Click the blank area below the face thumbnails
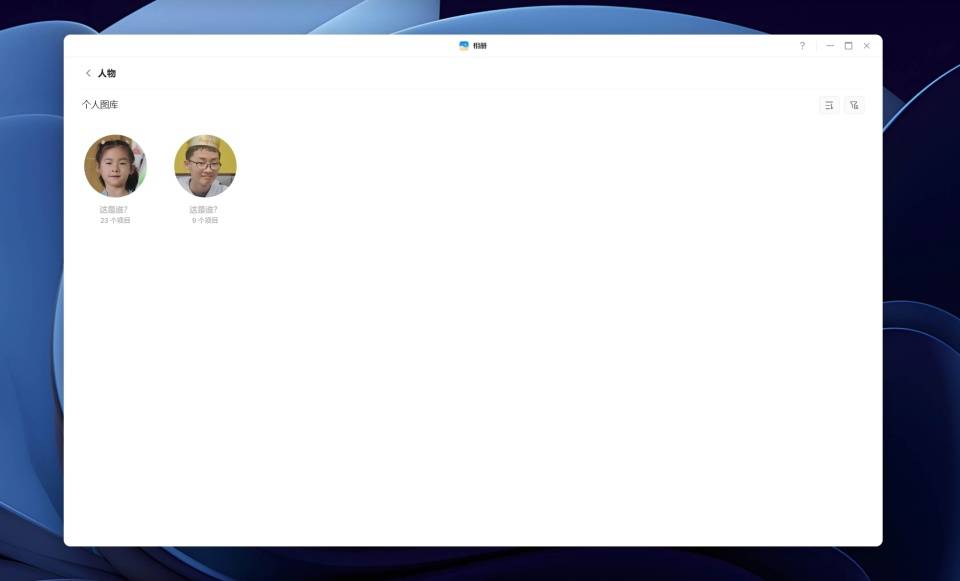960x581 pixels. point(470,380)
